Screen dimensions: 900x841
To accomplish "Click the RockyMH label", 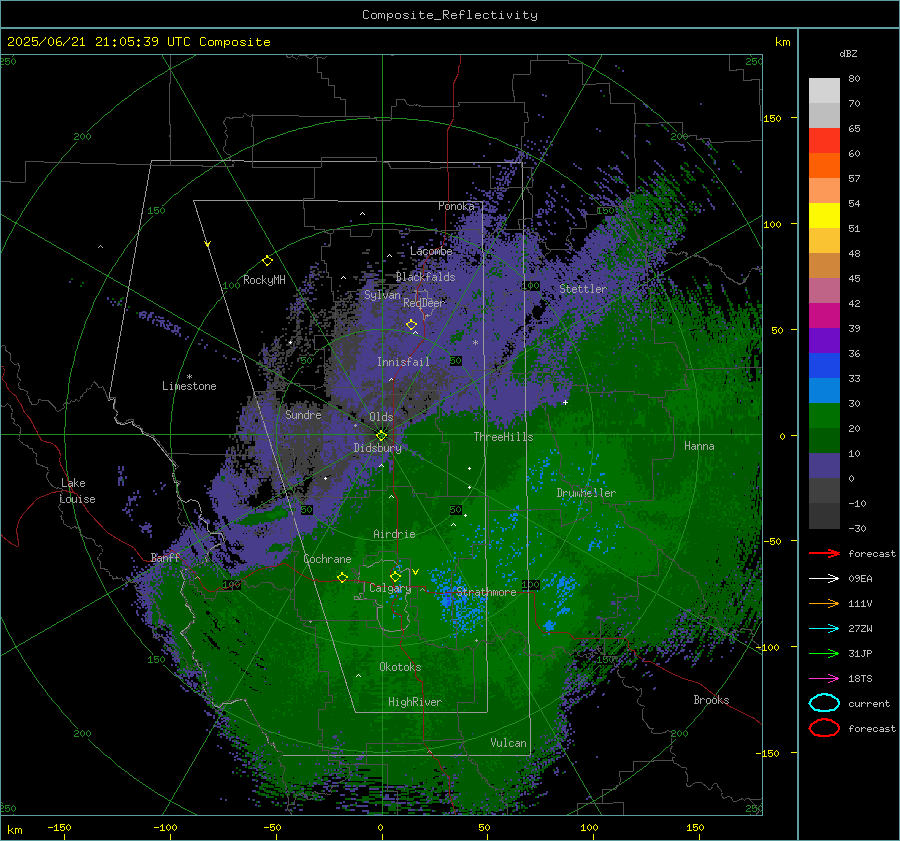I will click(x=264, y=280).
